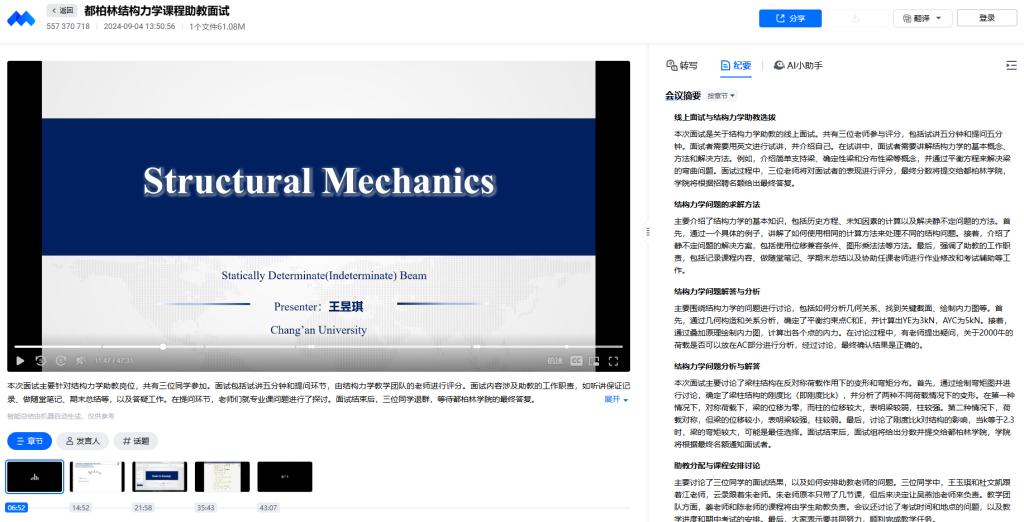This screenshot has width=1024, height=522.
Task: Click the skip forward seconds icon
Action: (61, 360)
